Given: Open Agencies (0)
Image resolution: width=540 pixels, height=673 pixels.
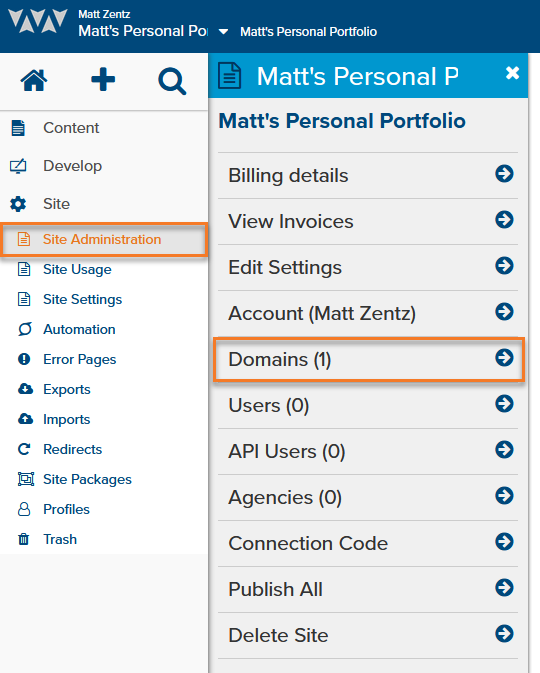Looking at the screenshot, I should point(368,497).
